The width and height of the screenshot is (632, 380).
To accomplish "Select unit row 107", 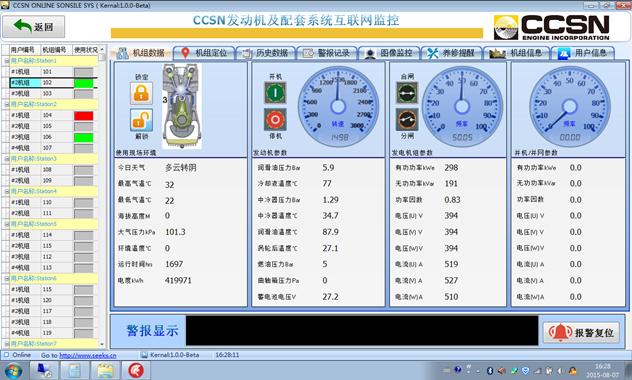I will pos(53,148).
